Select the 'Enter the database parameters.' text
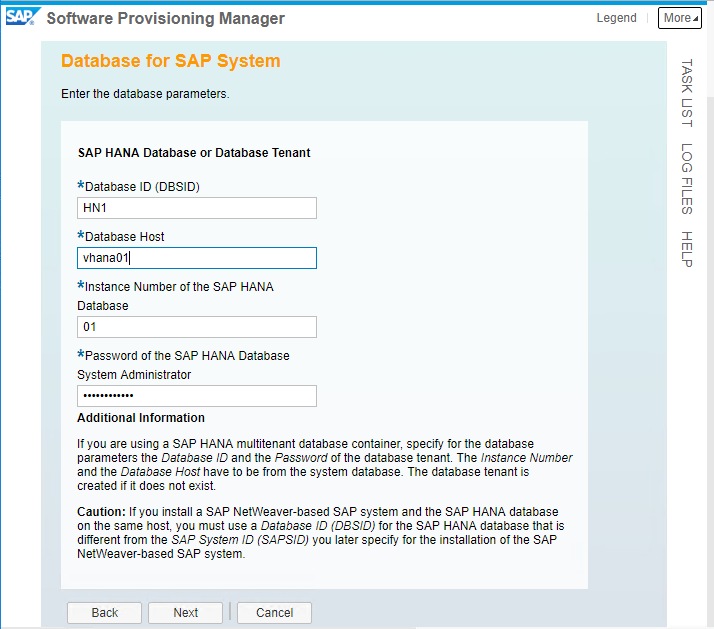714x629 pixels. click(145, 94)
